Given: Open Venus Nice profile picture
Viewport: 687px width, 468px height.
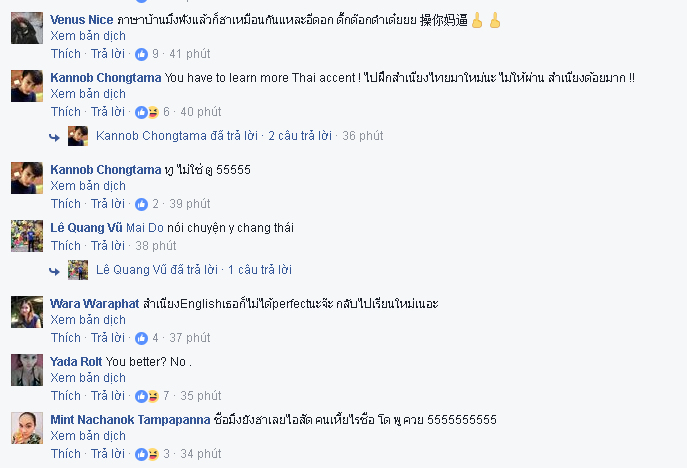Looking at the screenshot, I should pyautogui.click(x=26, y=28).
